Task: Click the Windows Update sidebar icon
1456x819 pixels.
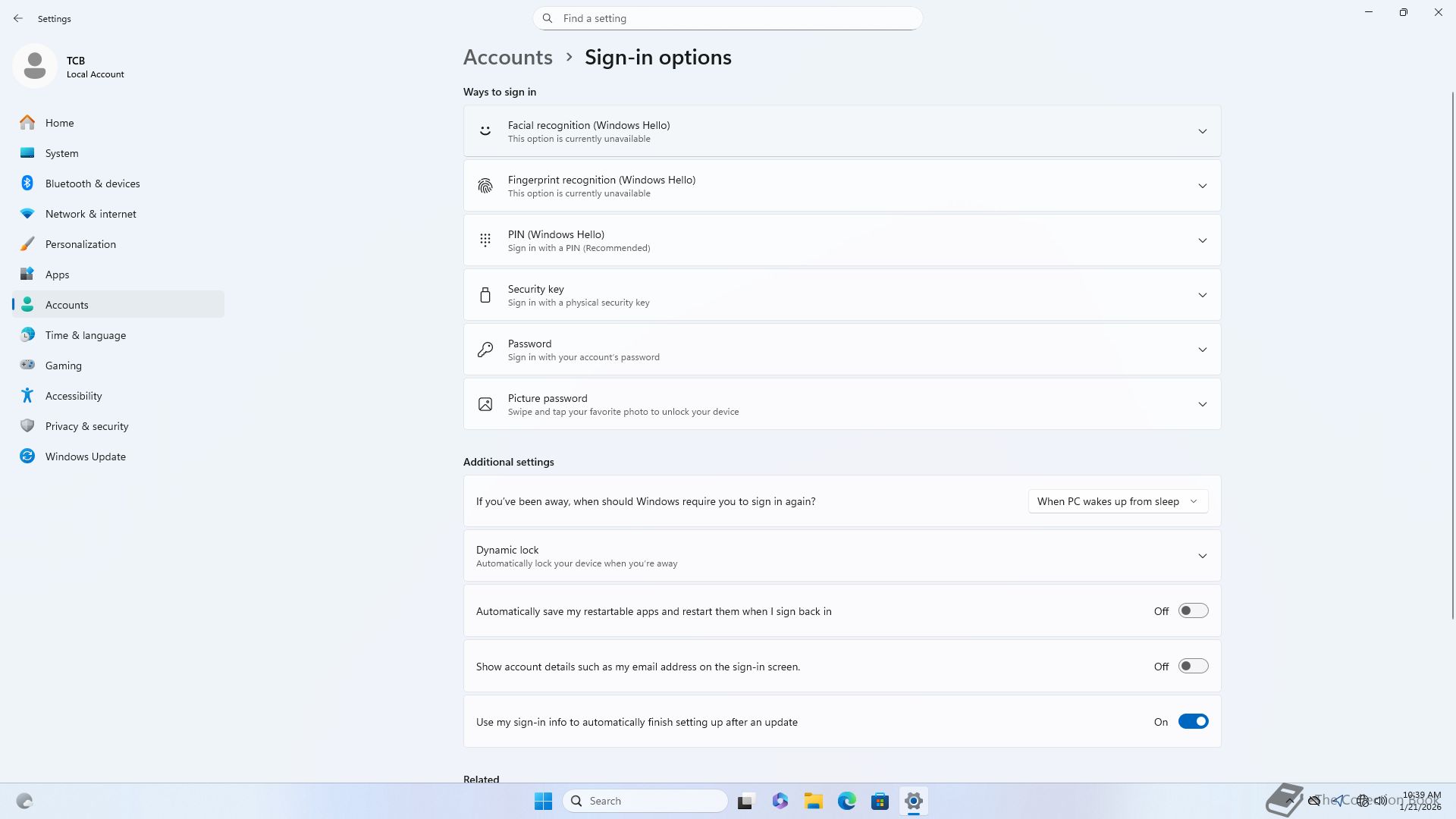Action: (x=27, y=457)
